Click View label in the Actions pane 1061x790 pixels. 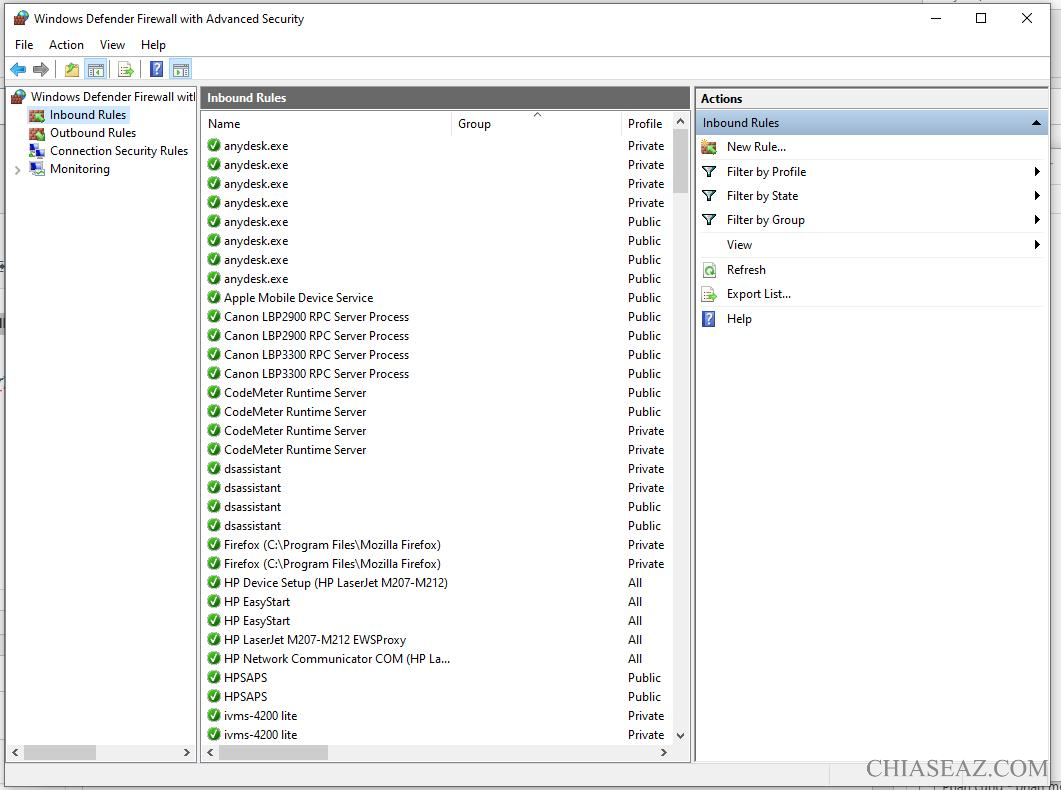point(739,245)
